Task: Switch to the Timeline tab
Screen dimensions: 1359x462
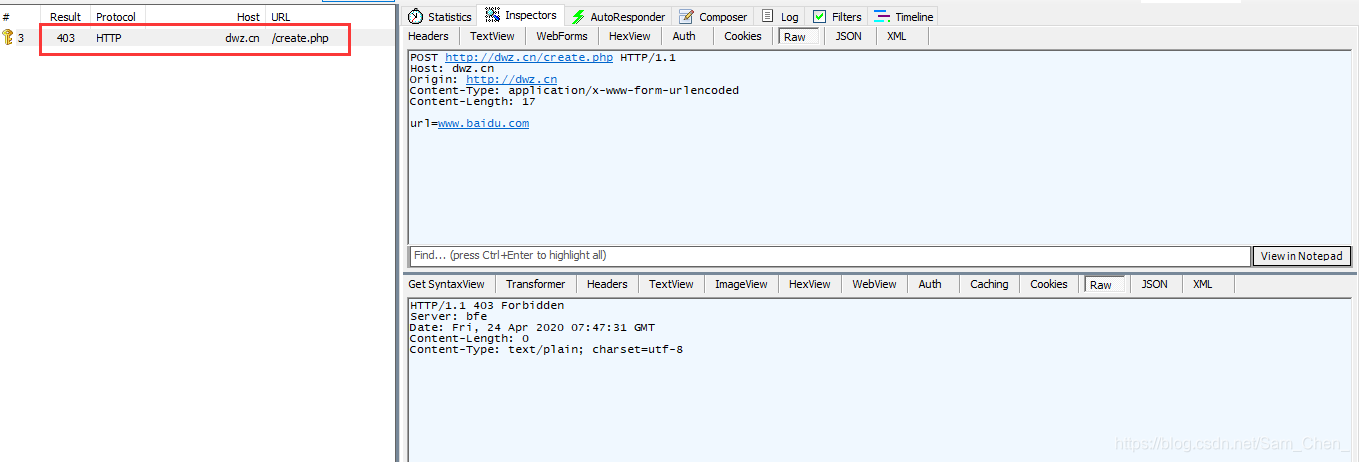Action: [x=904, y=17]
